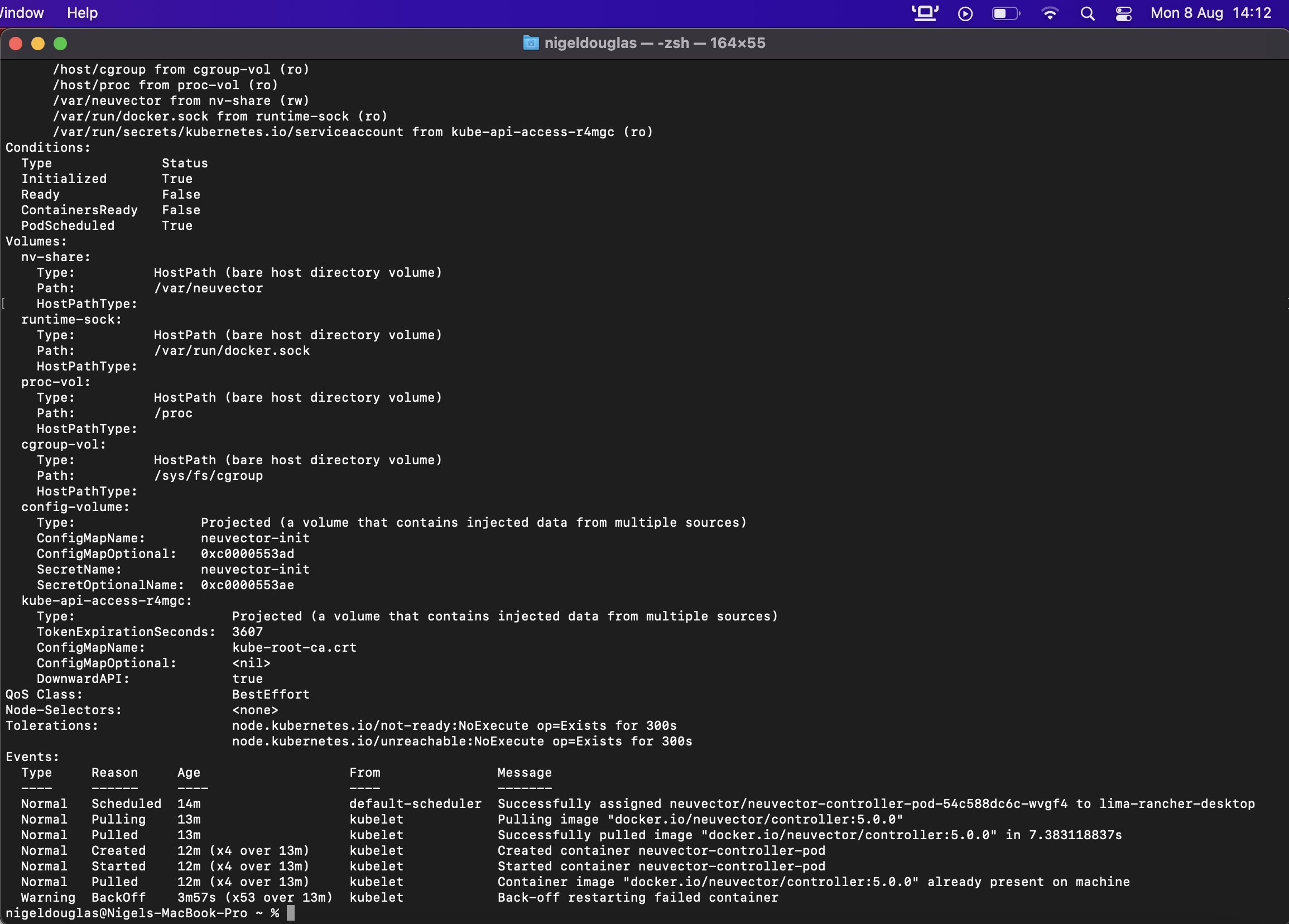The height and width of the screenshot is (924, 1289).
Task: Click the yellow minimize button
Action: (37, 42)
